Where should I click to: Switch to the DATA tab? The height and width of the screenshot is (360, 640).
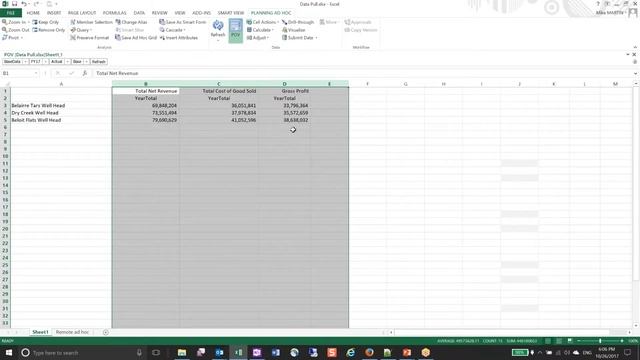click(139, 13)
